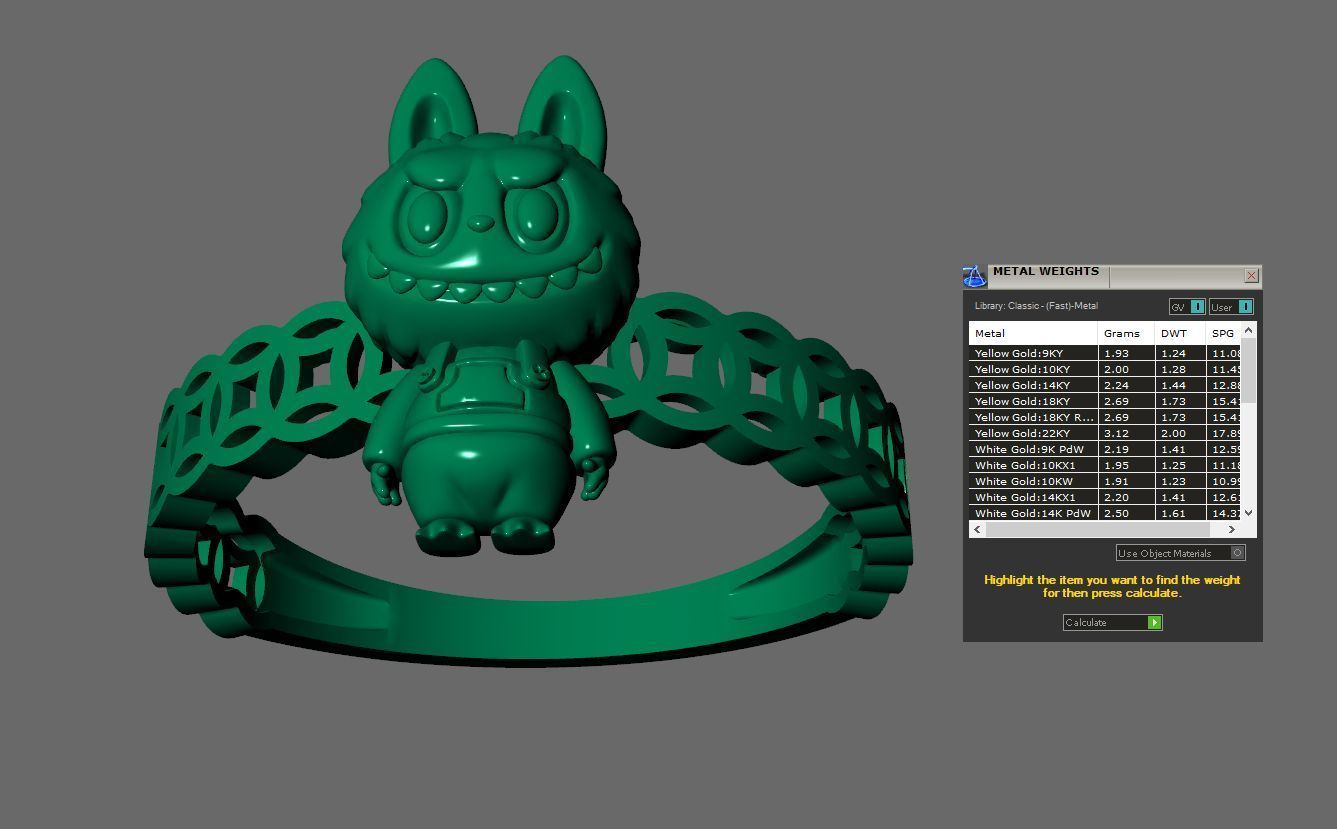
Task: Click the 1.93 grams value
Action: coord(1116,353)
